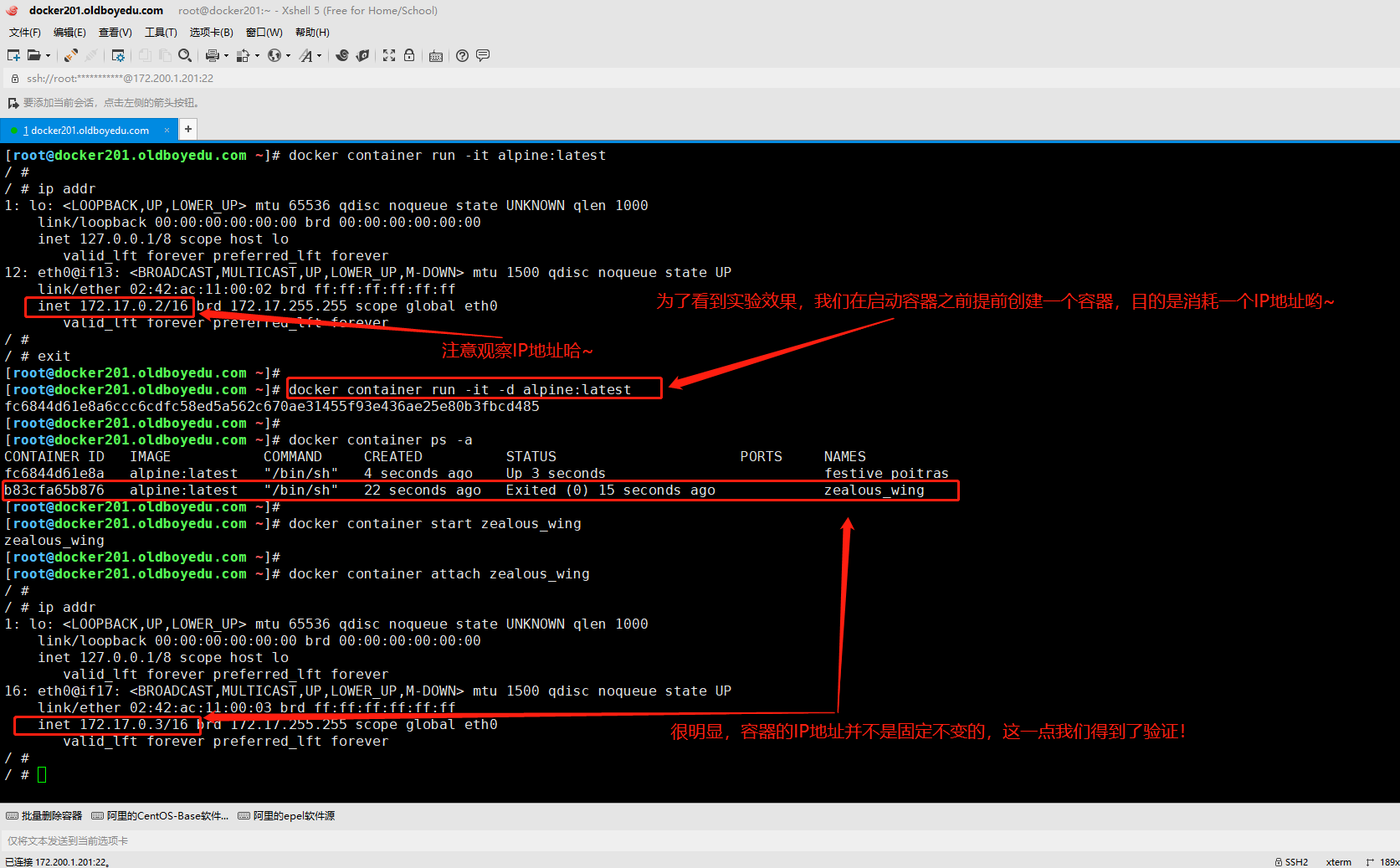
Task: Click the Find magnifier icon
Action: [x=185, y=55]
